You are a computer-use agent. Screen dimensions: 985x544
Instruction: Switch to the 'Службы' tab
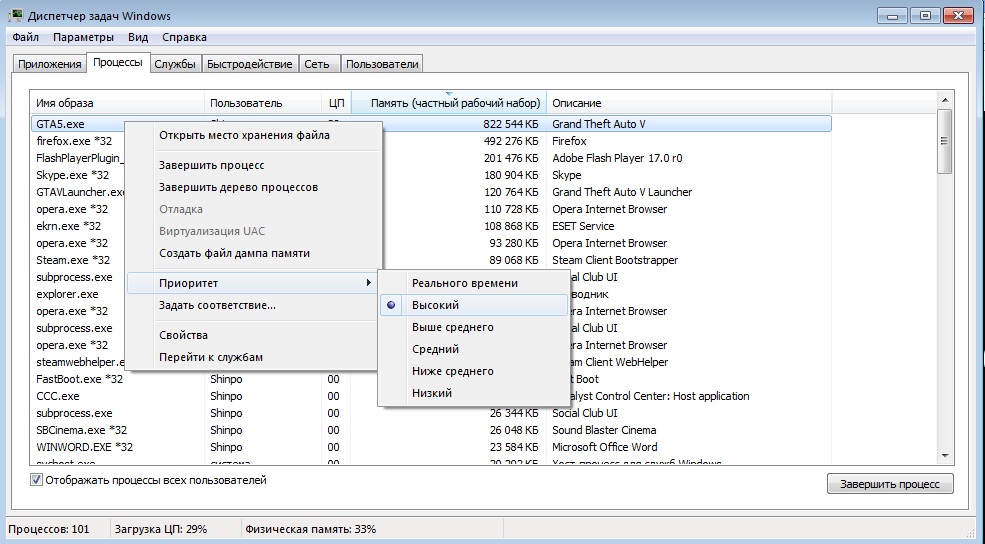[x=175, y=64]
